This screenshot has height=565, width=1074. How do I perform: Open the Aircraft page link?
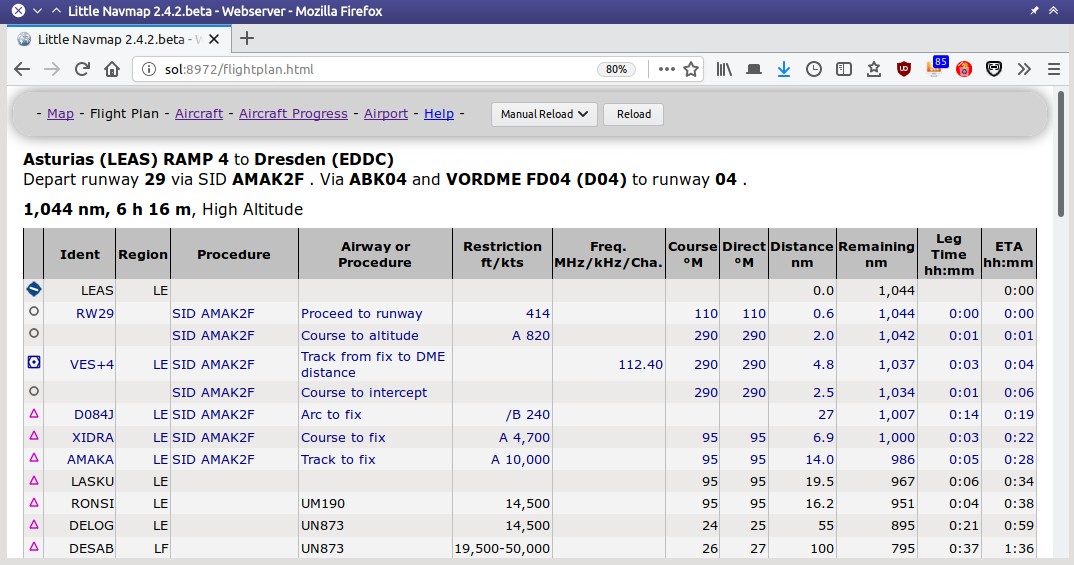pyautogui.click(x=199, y=114)
